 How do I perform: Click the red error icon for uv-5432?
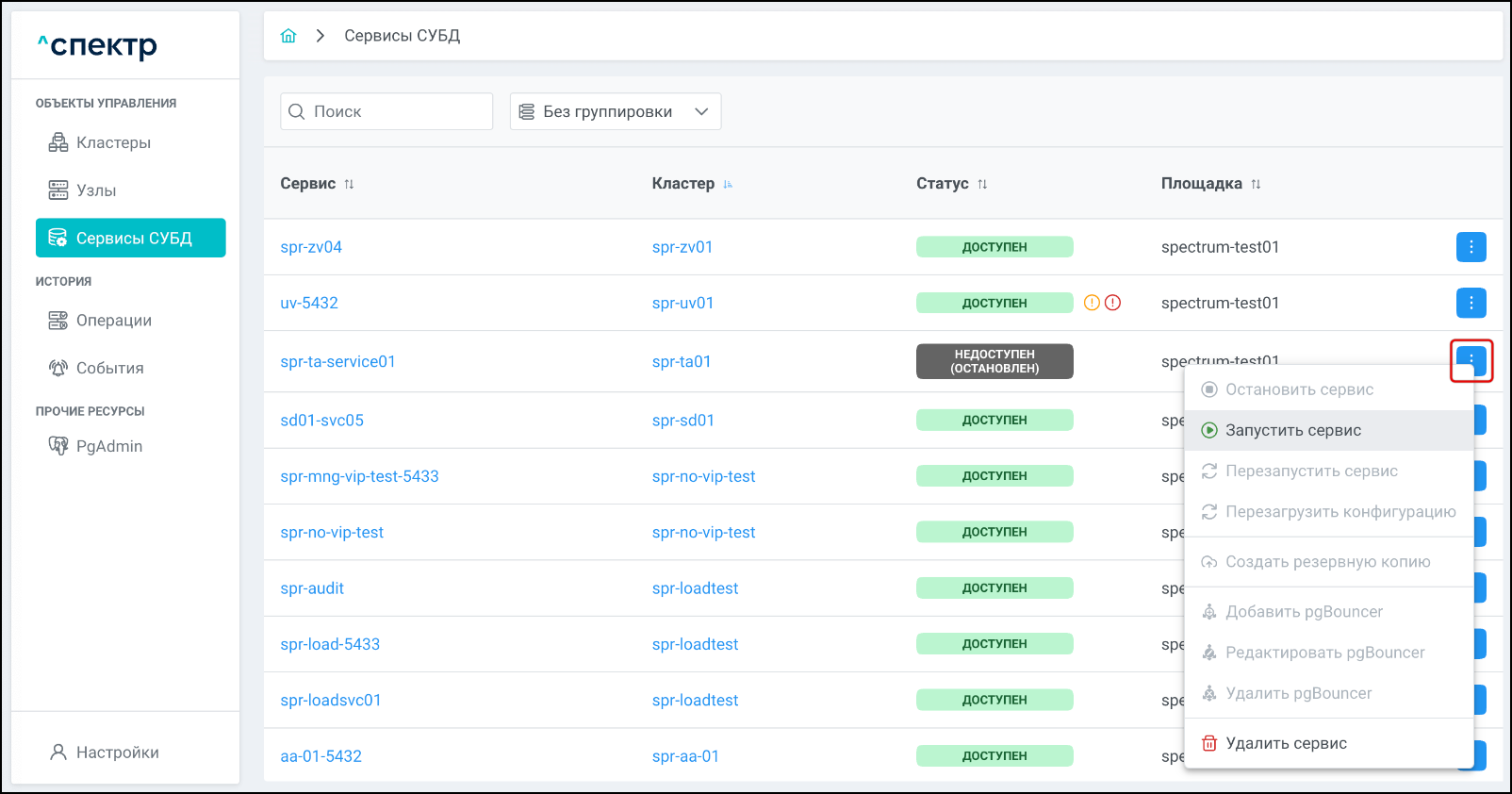(x=1112, y=303)
